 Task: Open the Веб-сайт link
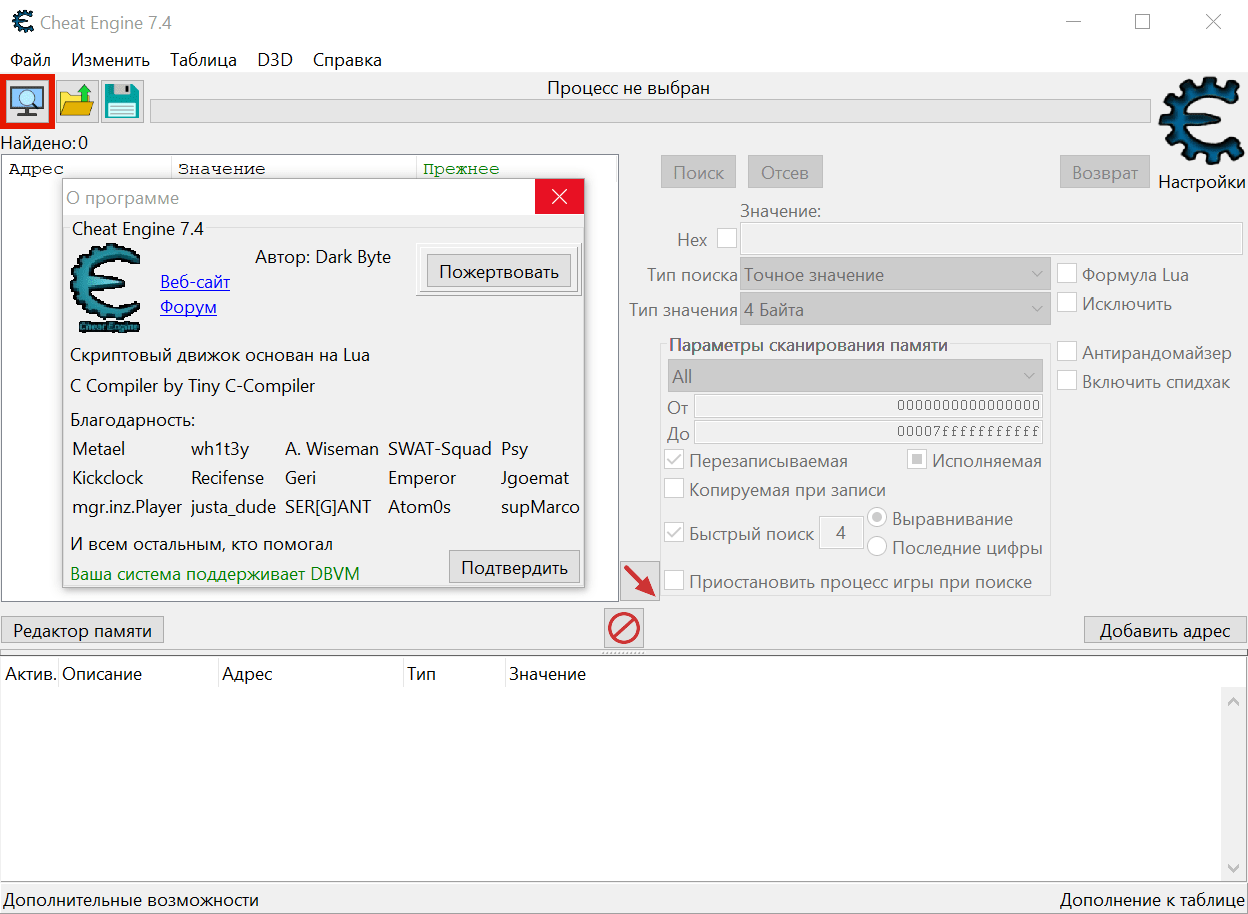(x=195, y=282)
